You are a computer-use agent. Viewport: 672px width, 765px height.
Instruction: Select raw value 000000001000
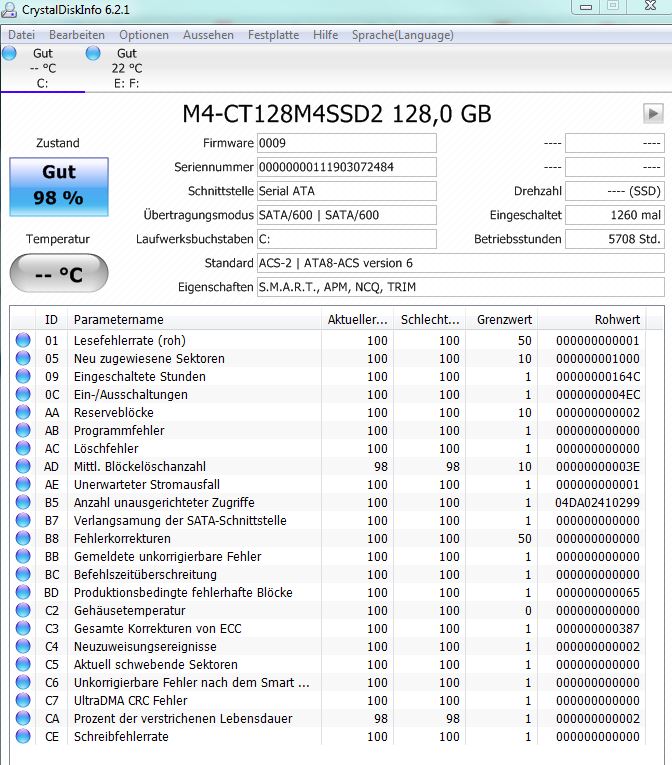point(598,359)
